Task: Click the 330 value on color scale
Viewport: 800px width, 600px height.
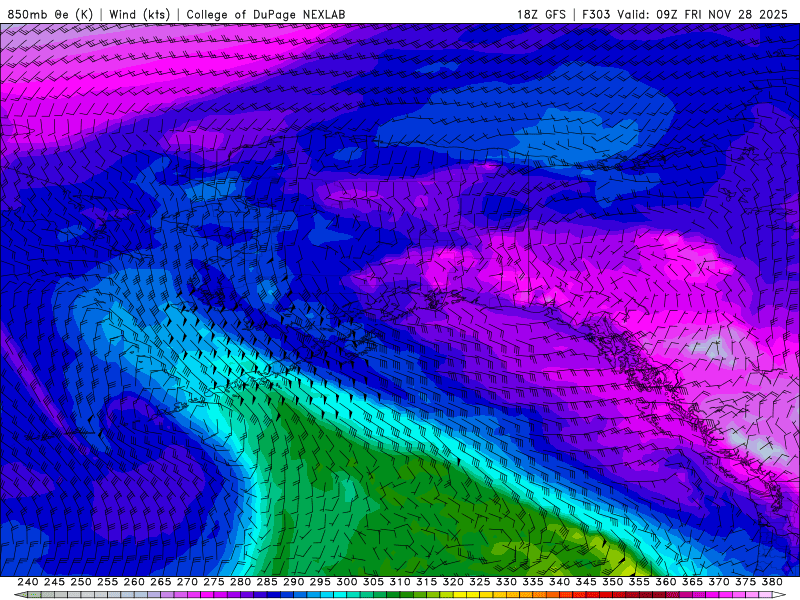Action: [x=506, y=582]
